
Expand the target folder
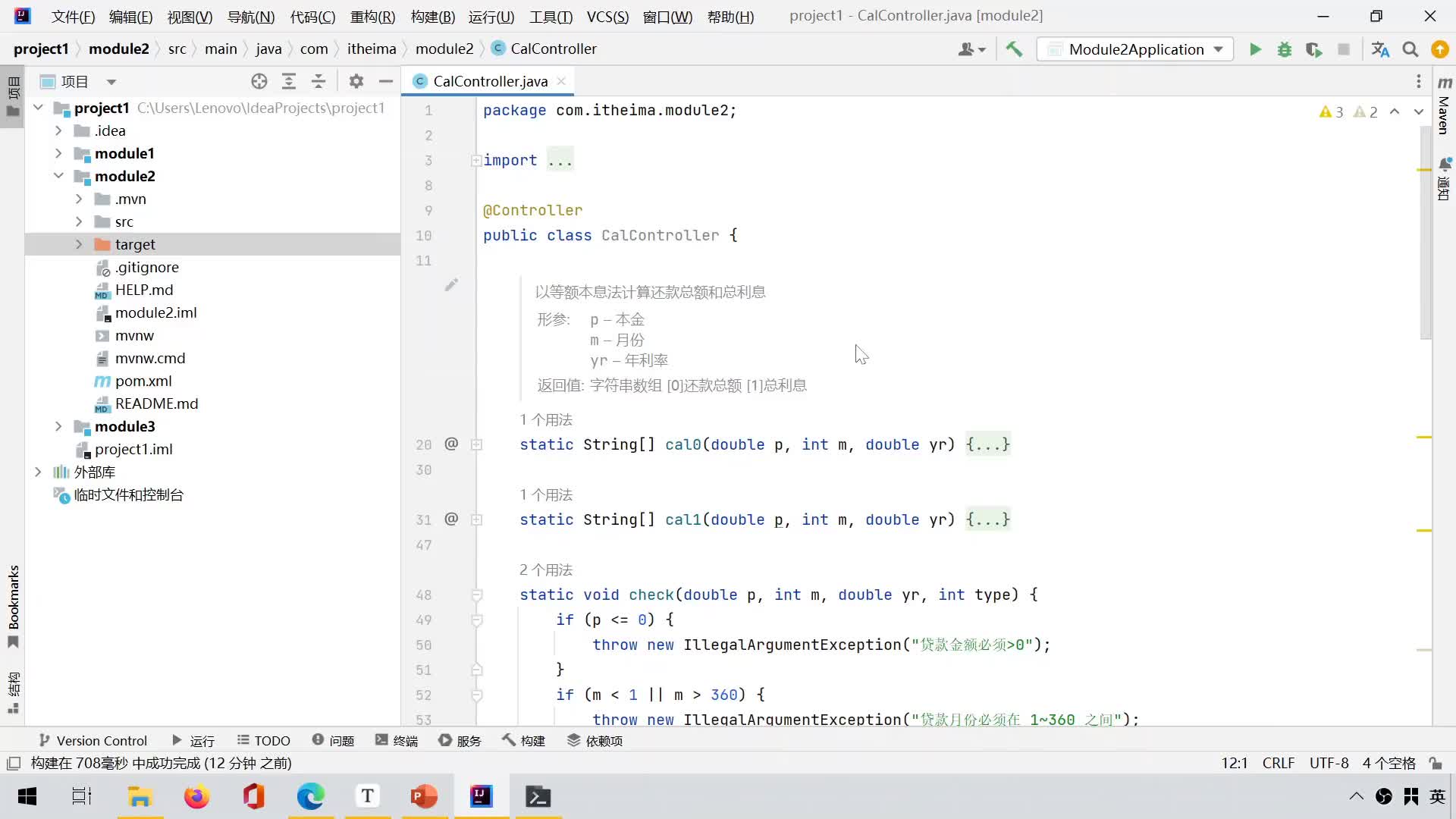point(79,244)
